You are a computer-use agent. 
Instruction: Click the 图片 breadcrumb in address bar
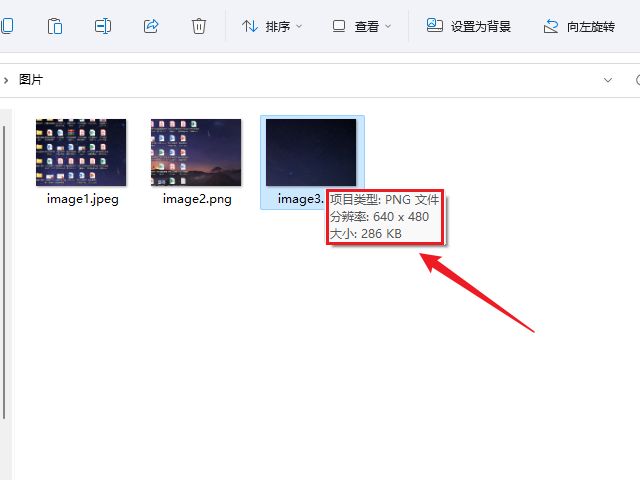pos(31,80)
